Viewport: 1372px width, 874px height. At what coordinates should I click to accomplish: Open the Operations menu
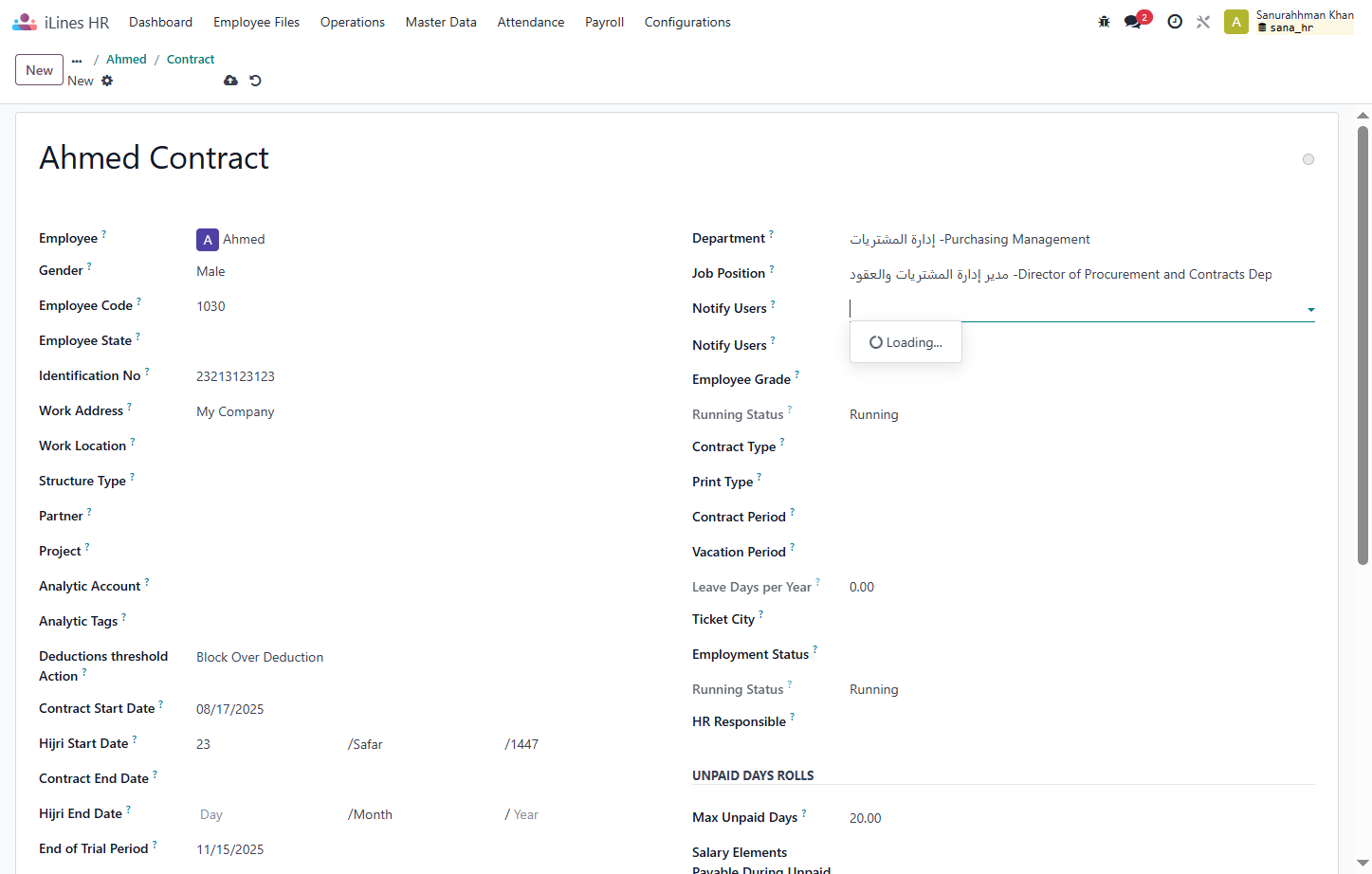pyautogui.click(x=353, y=22)
